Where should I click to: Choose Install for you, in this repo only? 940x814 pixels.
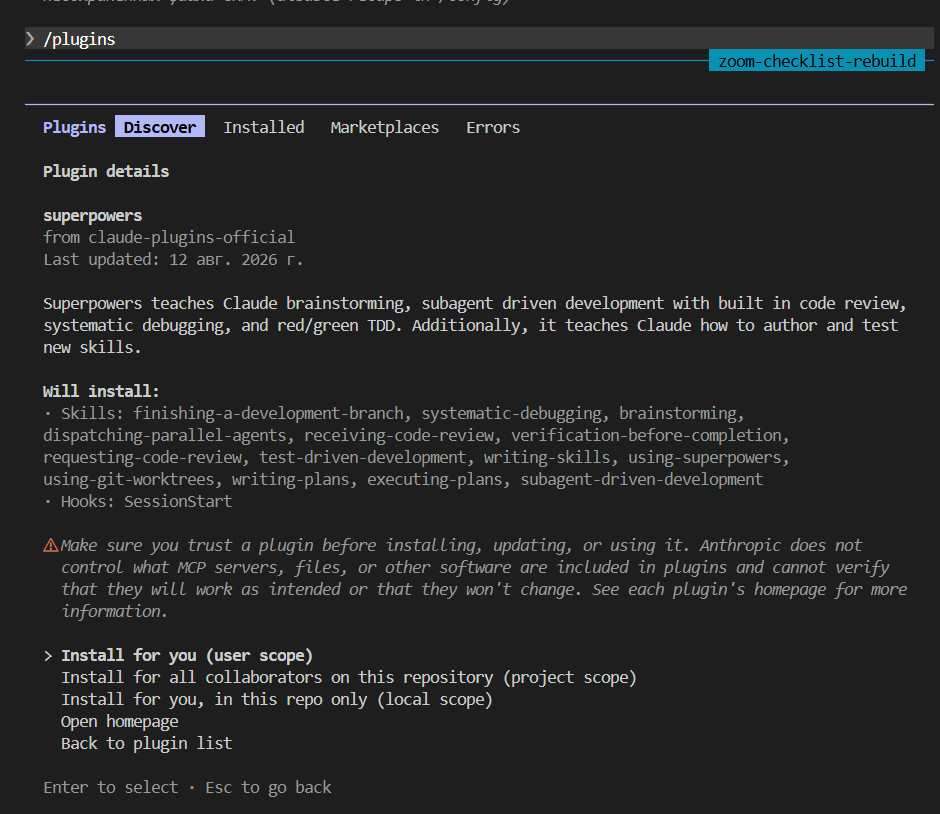pos(277,700)
